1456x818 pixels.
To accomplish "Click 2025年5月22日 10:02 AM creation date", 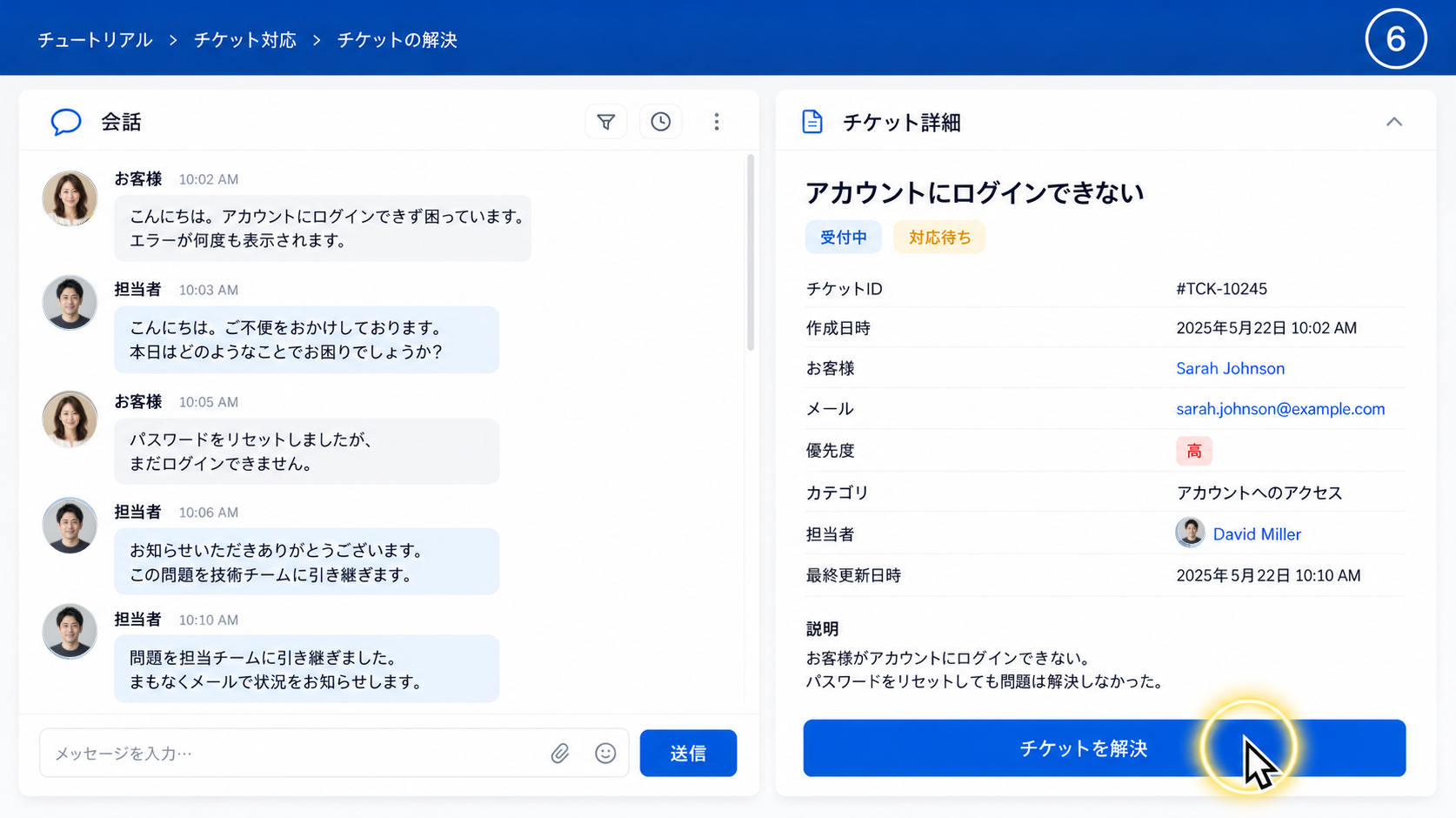I will point(1266,328).
